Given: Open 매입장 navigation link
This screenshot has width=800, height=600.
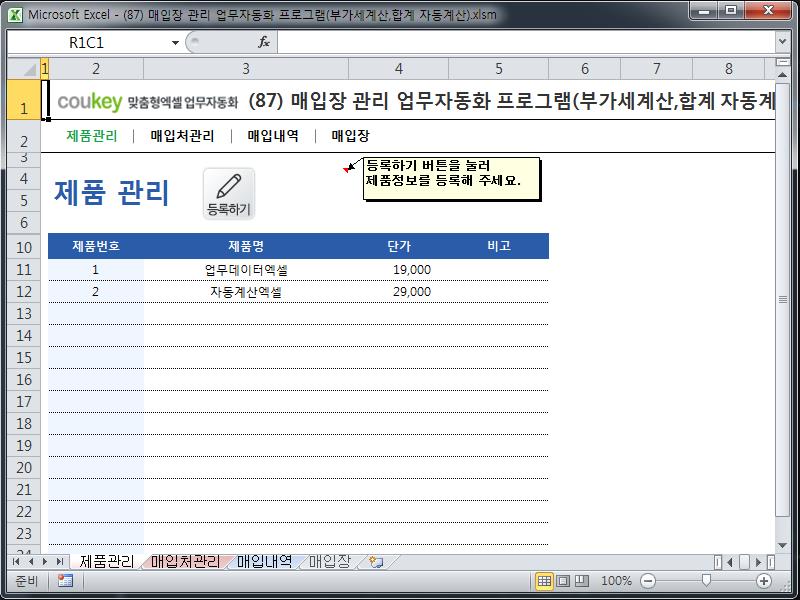Looking at the screenshot, I should pyautogui.click(x=351, y=136).
